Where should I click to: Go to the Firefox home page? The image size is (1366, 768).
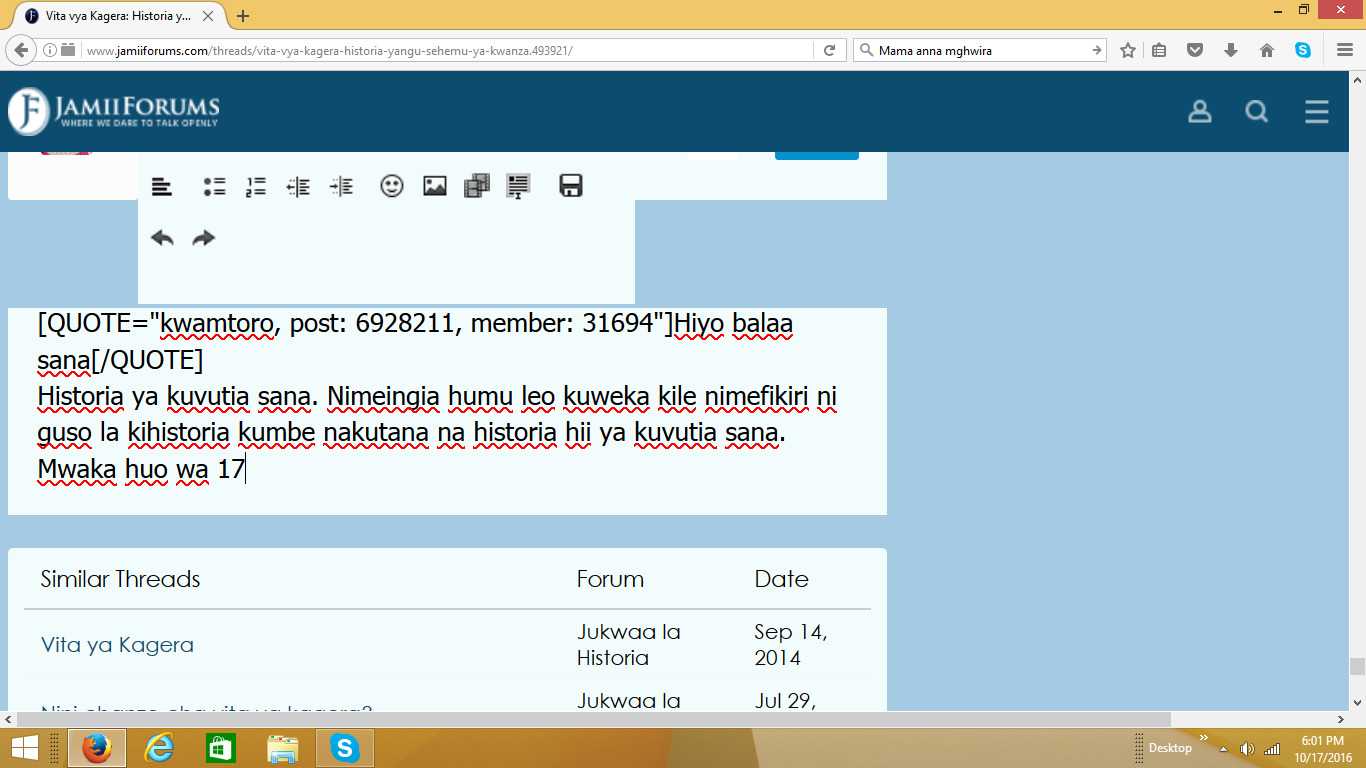[1267, 50]
